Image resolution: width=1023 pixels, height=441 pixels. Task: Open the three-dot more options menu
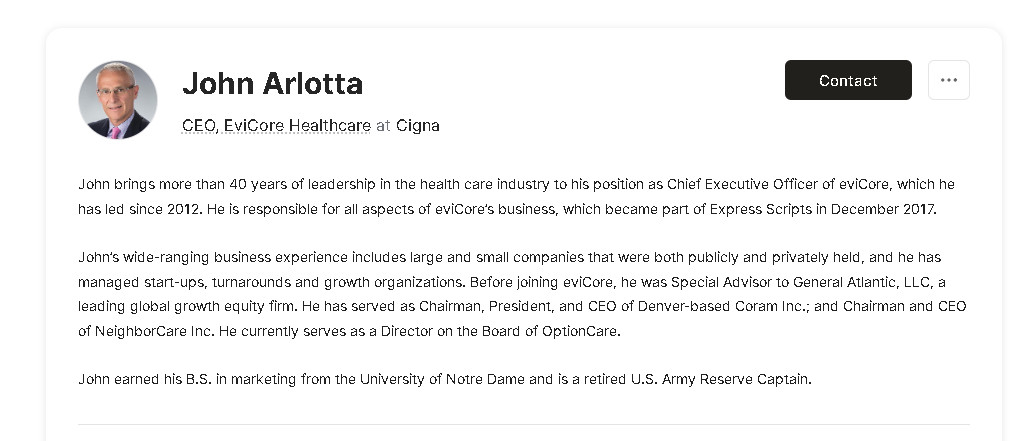pos(949,80)
